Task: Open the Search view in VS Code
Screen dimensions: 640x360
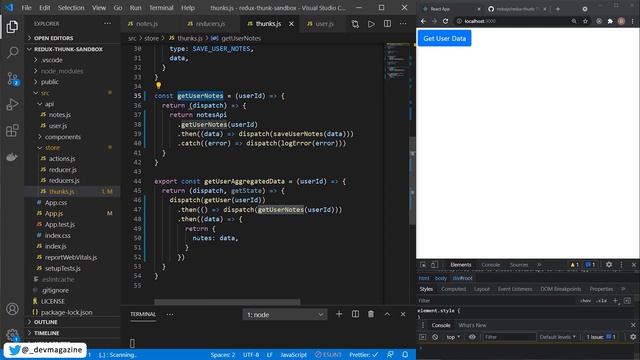Action: pyautogui.click(x=12, y=52)
